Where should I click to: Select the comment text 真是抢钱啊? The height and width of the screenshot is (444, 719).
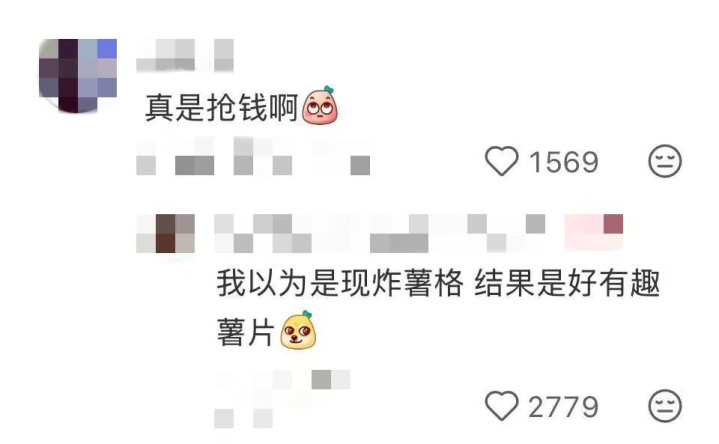point(222,107)
